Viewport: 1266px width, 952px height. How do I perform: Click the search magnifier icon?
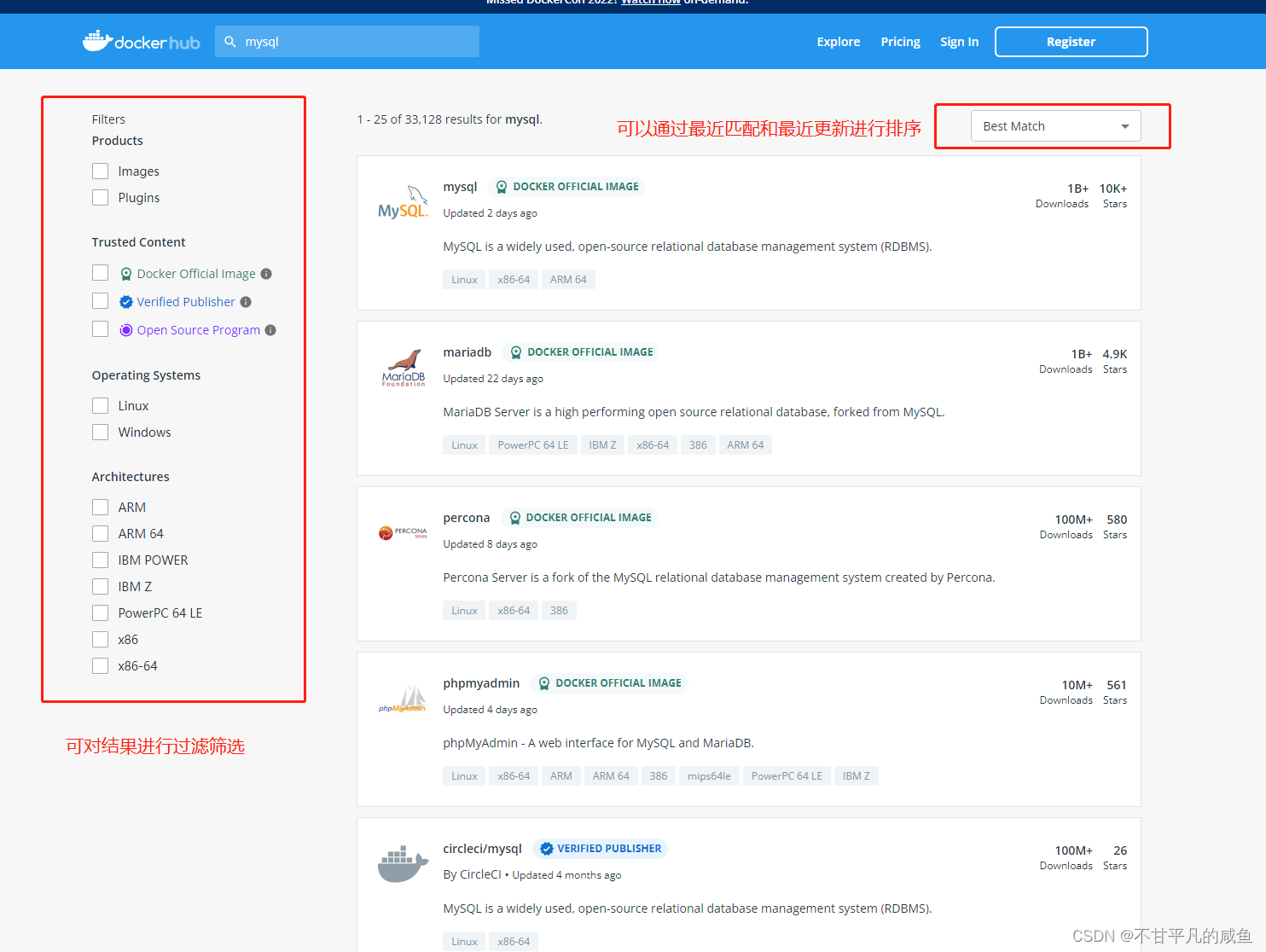pyautogui.click(x=230, y=41)
